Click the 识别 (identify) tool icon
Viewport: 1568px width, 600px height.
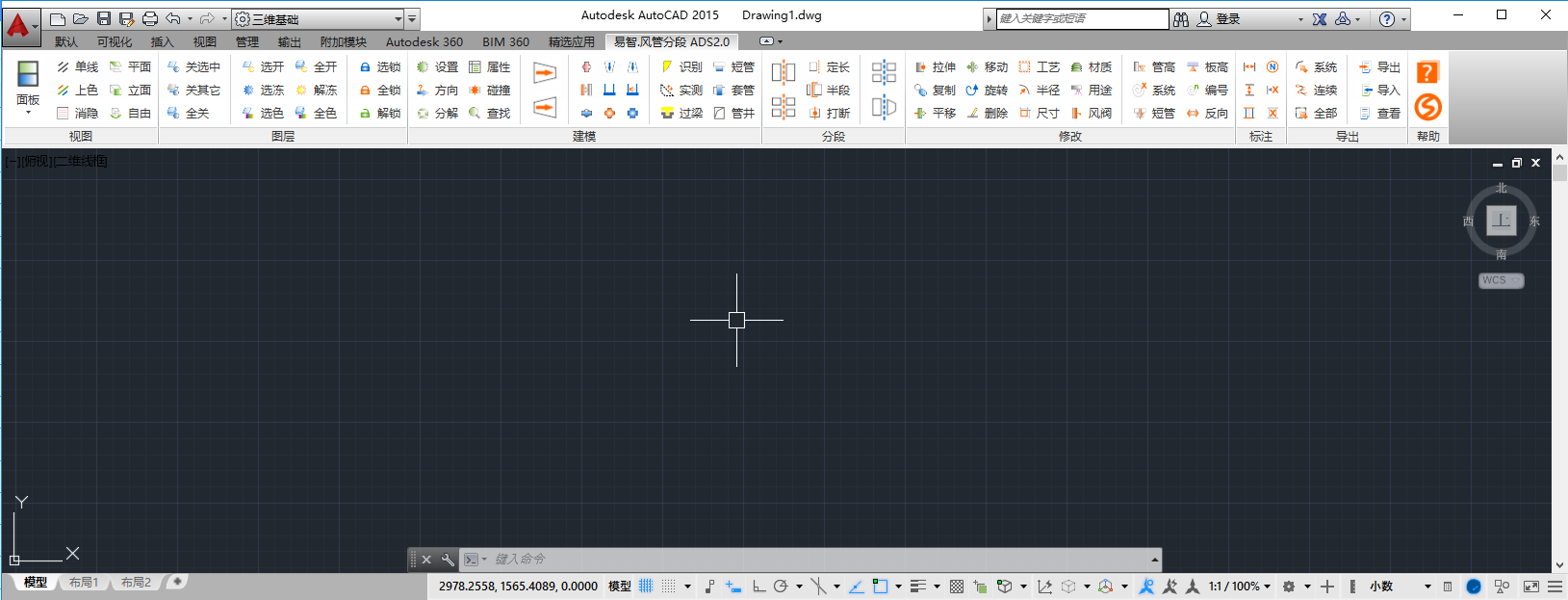(667, 66)
